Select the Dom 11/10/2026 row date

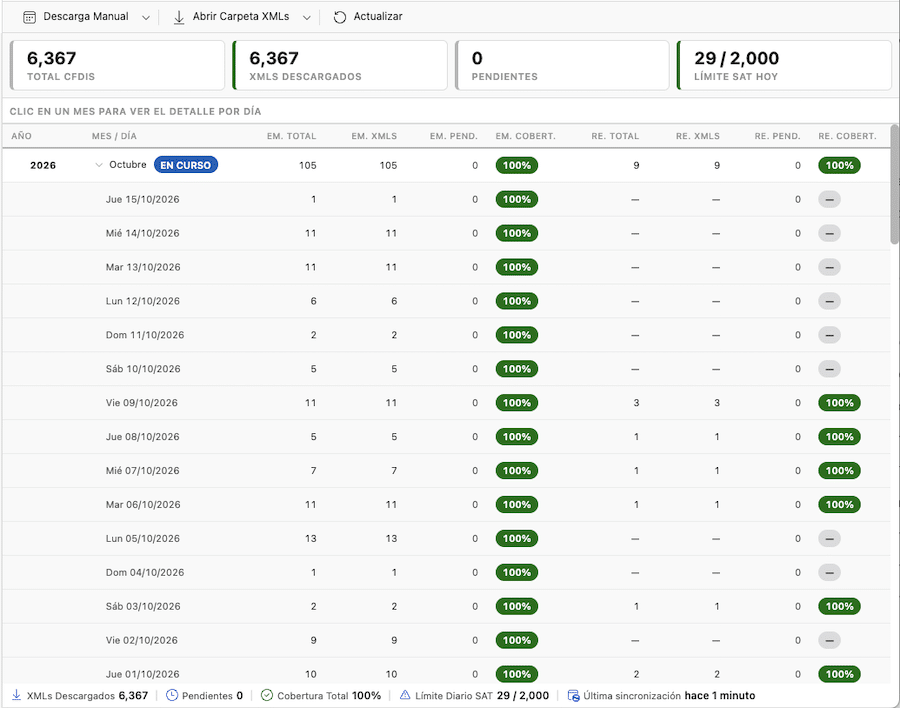point(145,335)
